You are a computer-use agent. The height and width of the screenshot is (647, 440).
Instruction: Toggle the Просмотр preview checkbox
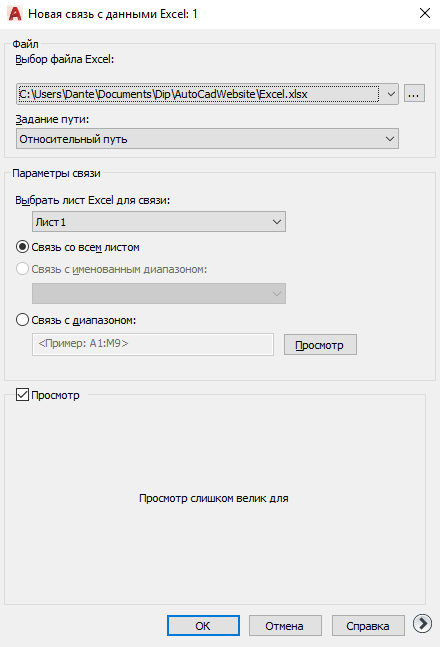(22, 395)
